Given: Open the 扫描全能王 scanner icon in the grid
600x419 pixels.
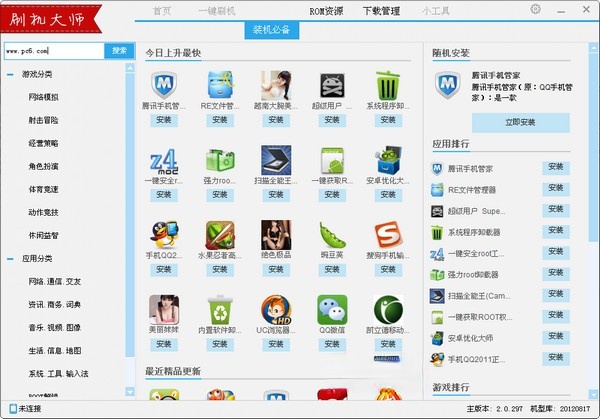Looking at the screenshot, I should (x=276, y=160).
